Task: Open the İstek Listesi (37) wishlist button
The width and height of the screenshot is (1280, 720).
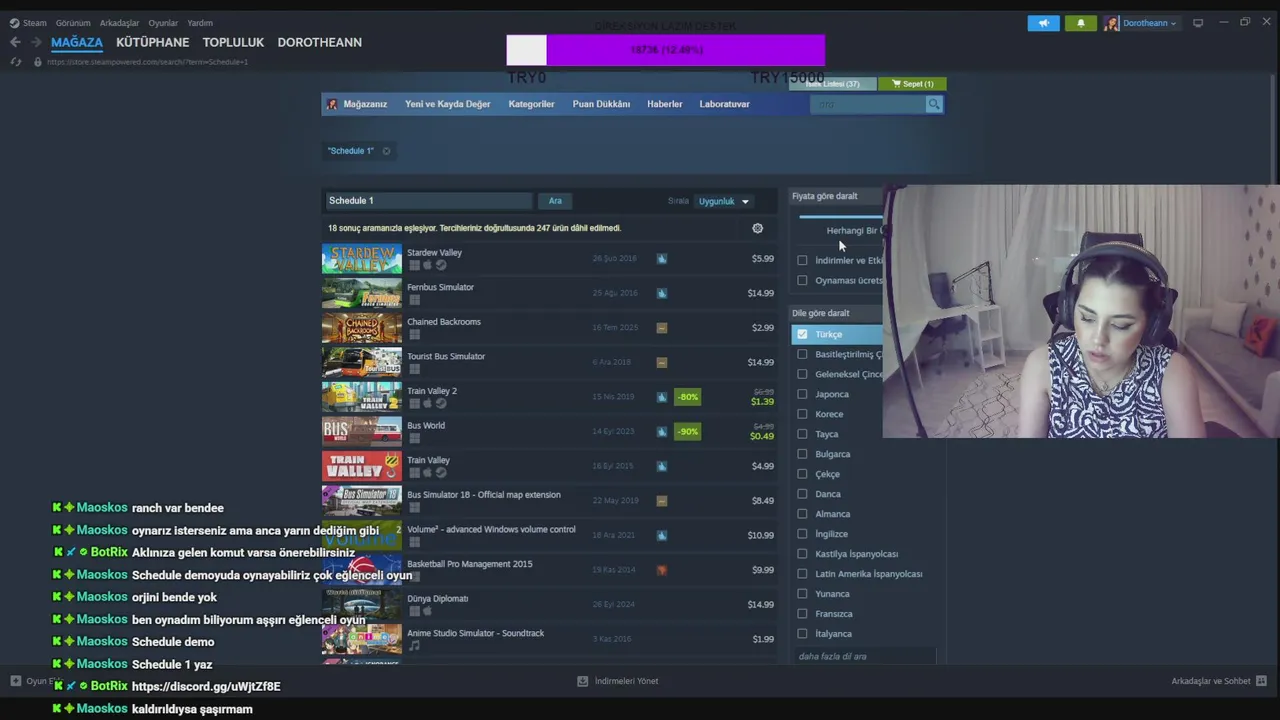Action: pos(832,84)
